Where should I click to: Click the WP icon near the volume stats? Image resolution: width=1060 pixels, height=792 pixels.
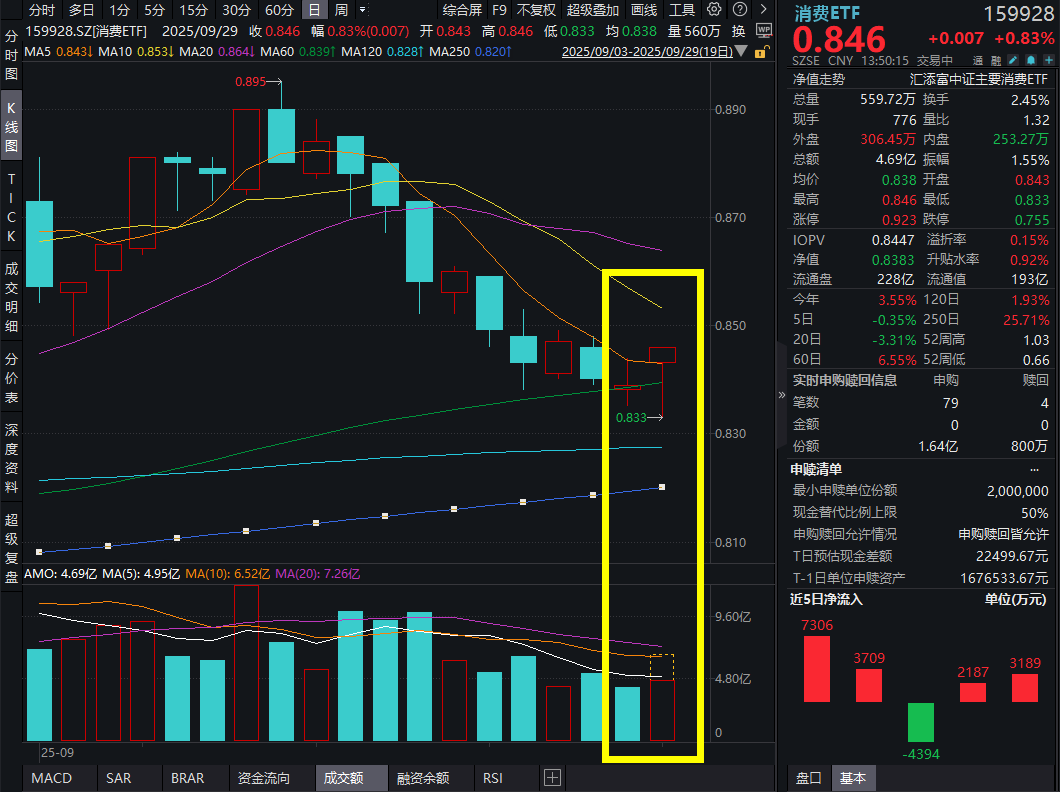click(x=766, y=31)
